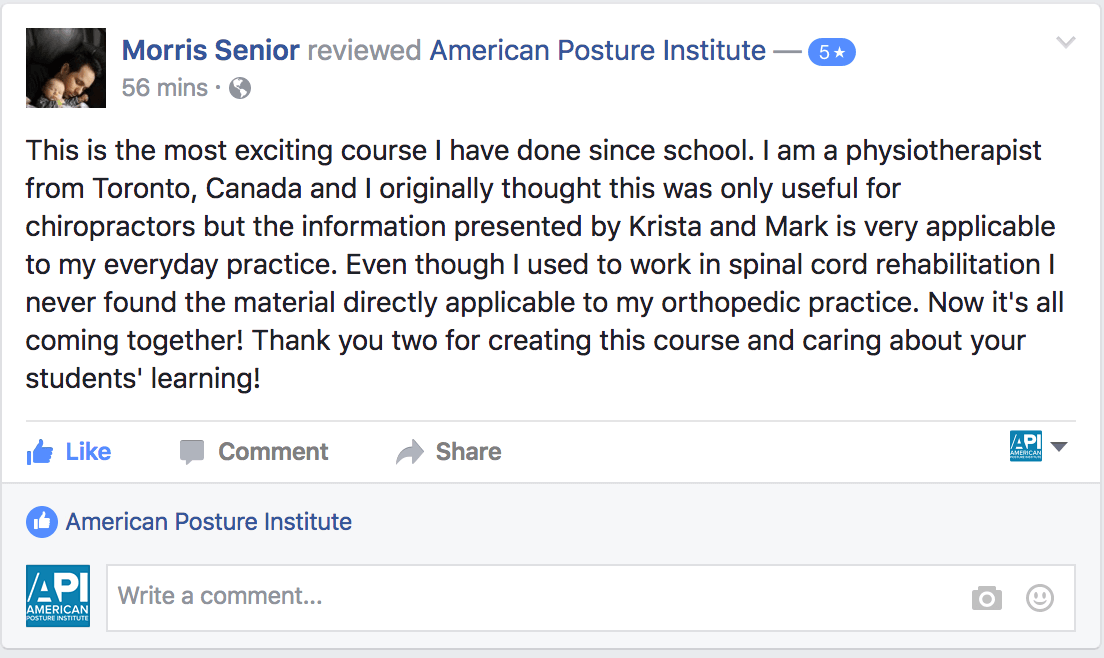Image resolution: width=1104 pixels, height=658 pixels.
Task: Click the globe public privacy icon
Action: pyautogui.click(x=240, y=88)
